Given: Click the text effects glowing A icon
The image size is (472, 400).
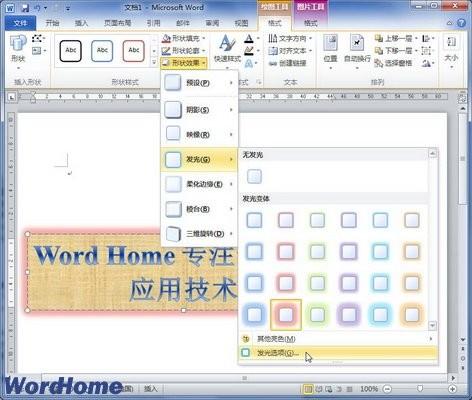Looking at the screenshot, I should [249, 63].
